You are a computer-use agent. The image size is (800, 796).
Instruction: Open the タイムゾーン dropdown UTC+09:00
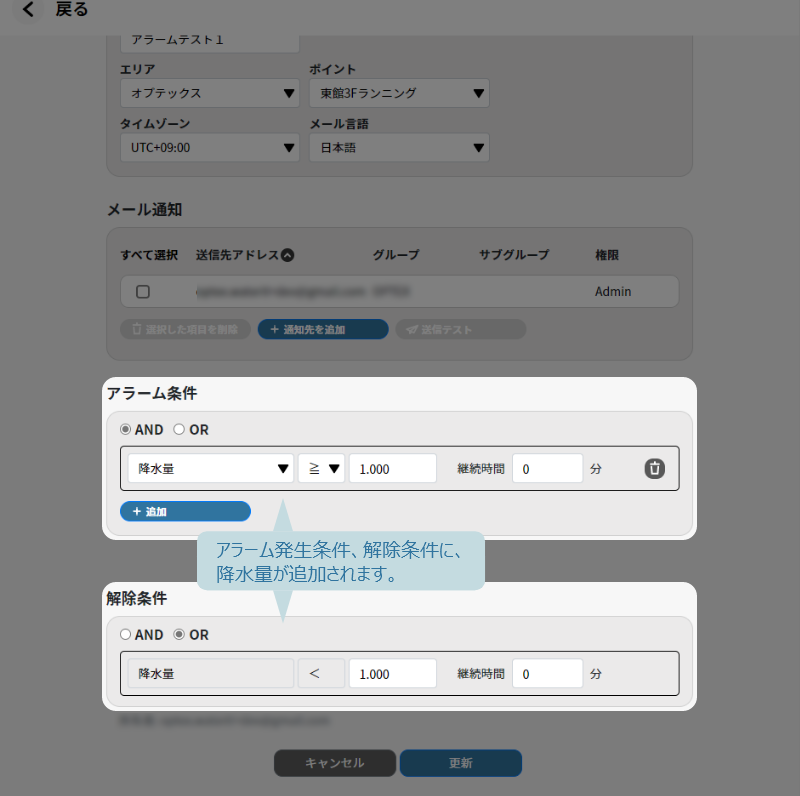(210, 147)
